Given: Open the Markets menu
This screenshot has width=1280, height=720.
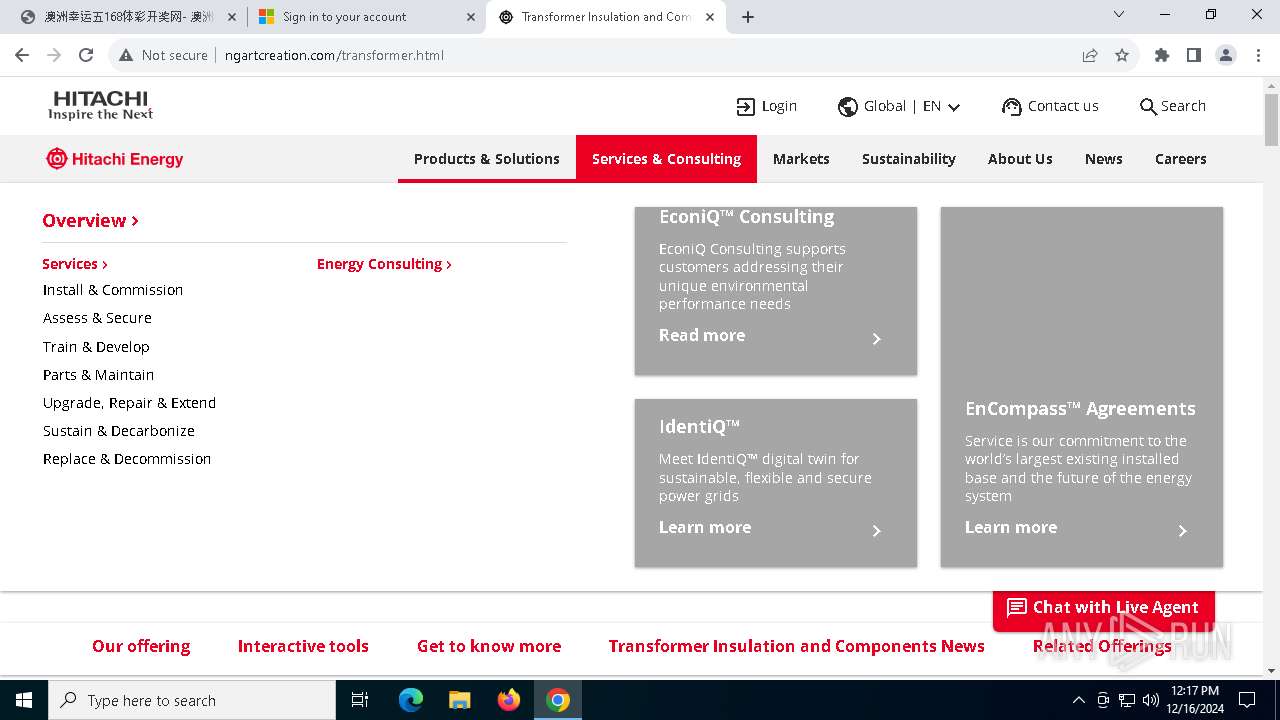Looking at the screenshot, I should pyautogui.click(x=801, y=159).
